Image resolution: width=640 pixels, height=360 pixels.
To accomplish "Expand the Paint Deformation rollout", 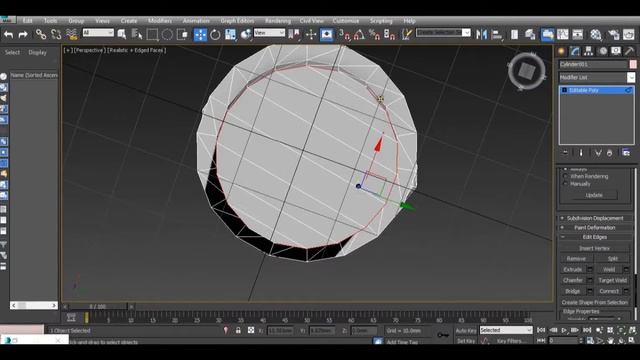I will pos(595,227).
